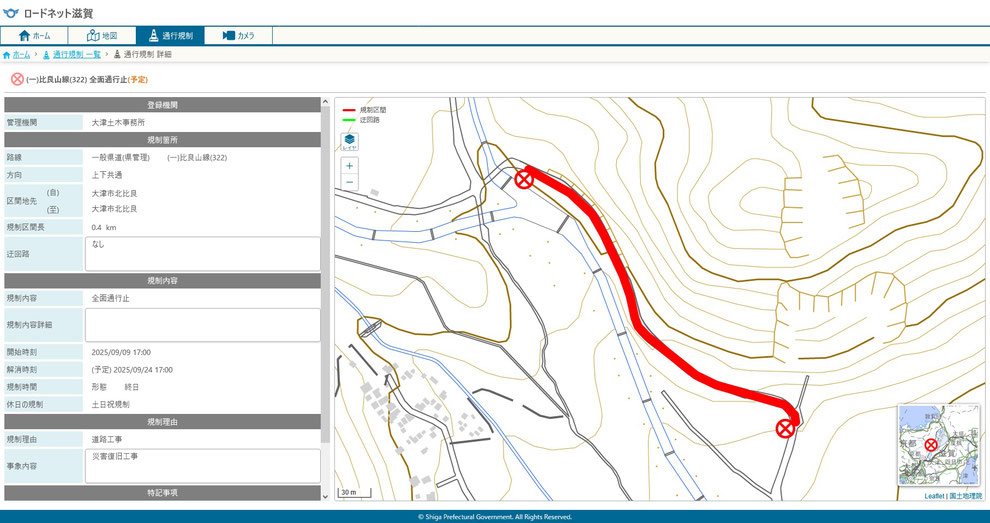Click the southern road closure marker on map

click(785, 429)
